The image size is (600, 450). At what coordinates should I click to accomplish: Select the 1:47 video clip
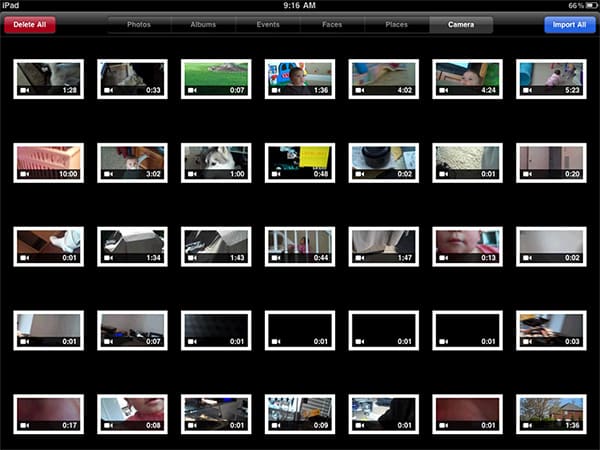click(x=384, y=247)
